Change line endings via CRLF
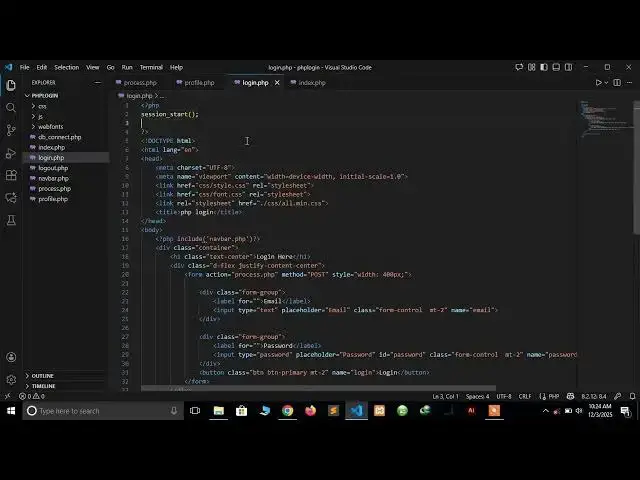Image resolution: width=640 pixels, height=480 pixels. [525, 396]
